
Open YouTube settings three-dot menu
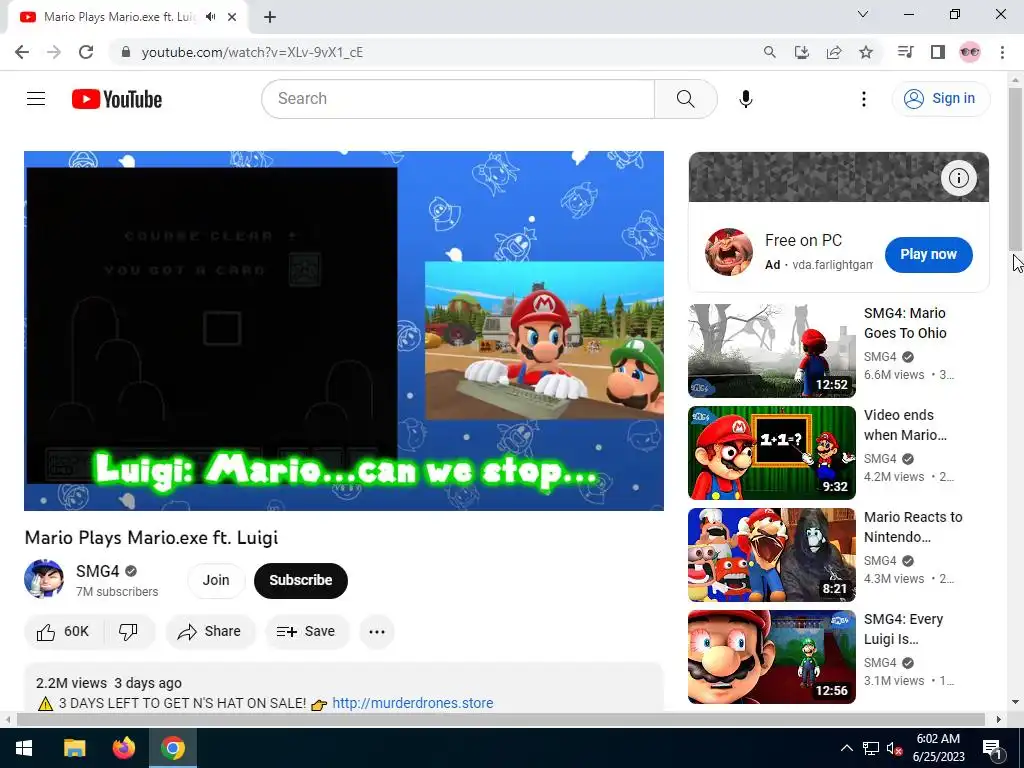coord(863,99)
